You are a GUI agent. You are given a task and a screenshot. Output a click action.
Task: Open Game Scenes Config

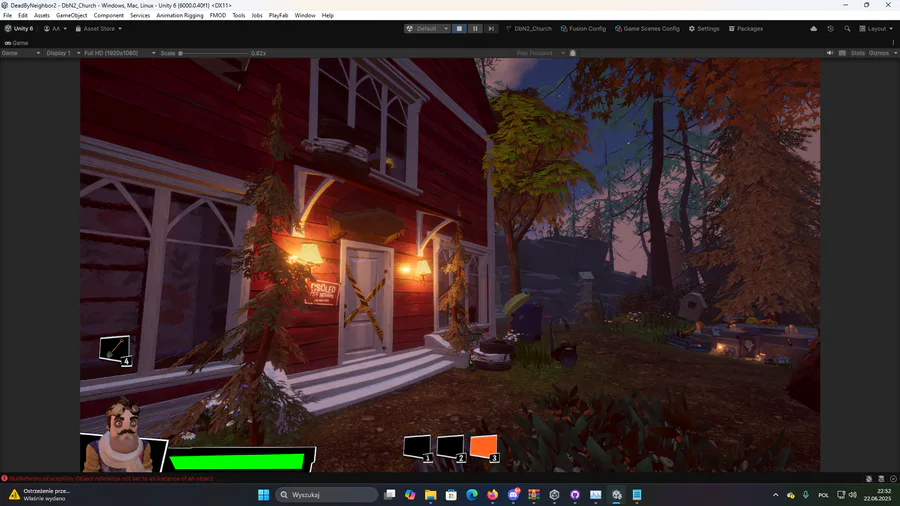647,29
